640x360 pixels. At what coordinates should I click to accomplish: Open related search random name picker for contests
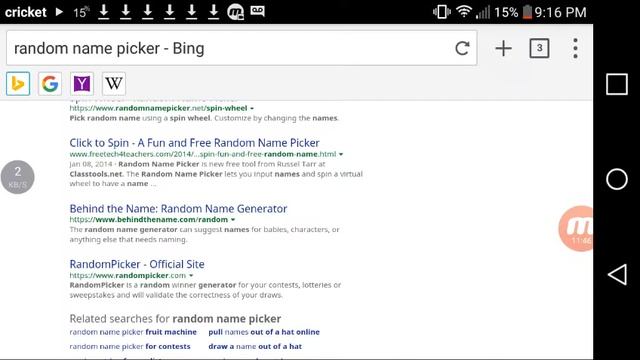click(x=130, y=346)
